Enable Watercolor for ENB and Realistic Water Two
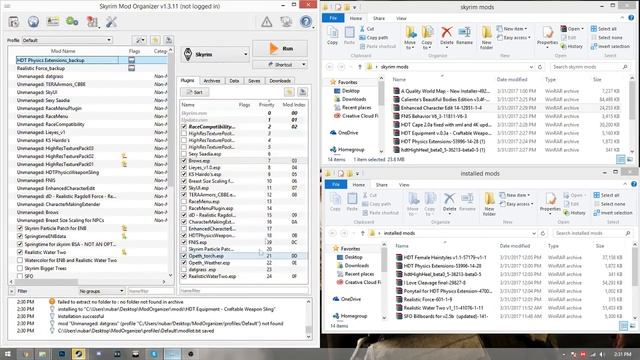 20,260
